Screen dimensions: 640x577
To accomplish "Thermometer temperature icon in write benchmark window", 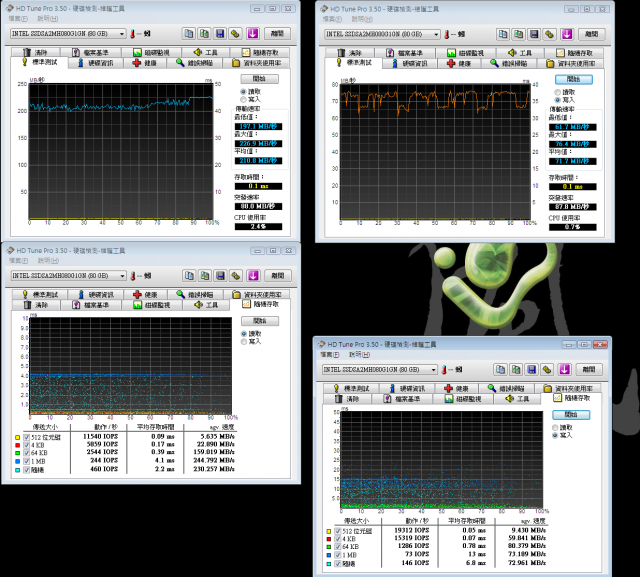I will click(x=447, y=35).
